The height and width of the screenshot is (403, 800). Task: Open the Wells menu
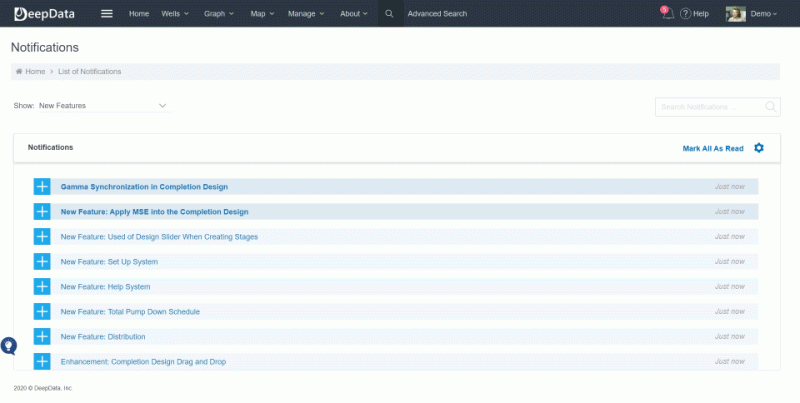tap(174, 14)
